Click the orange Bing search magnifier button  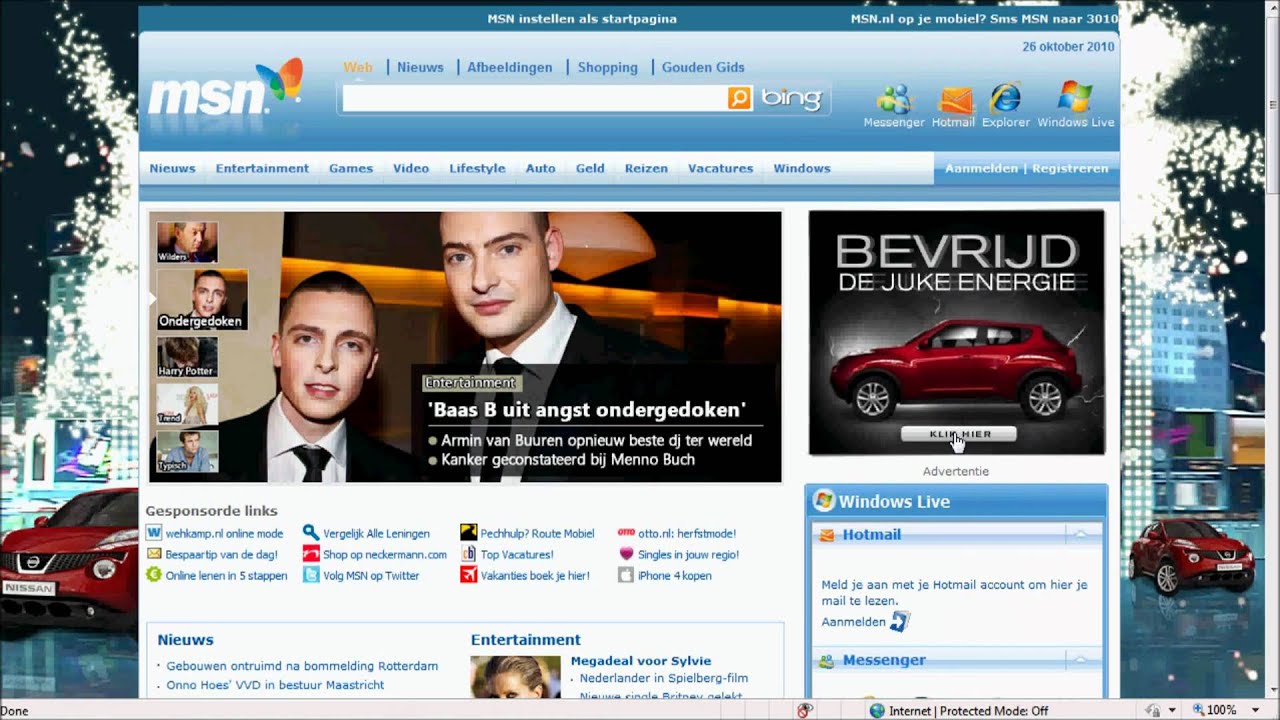click(x=739, y=98)
